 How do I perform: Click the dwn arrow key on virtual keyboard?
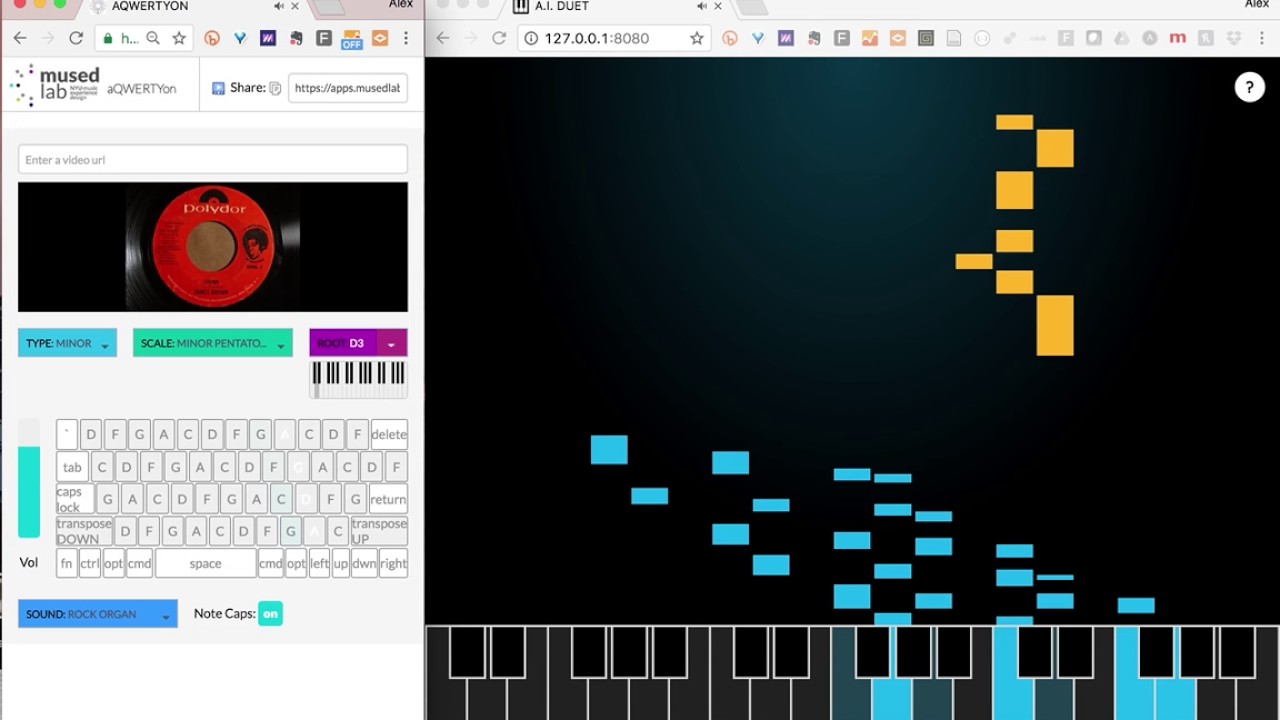pos(364,563)
